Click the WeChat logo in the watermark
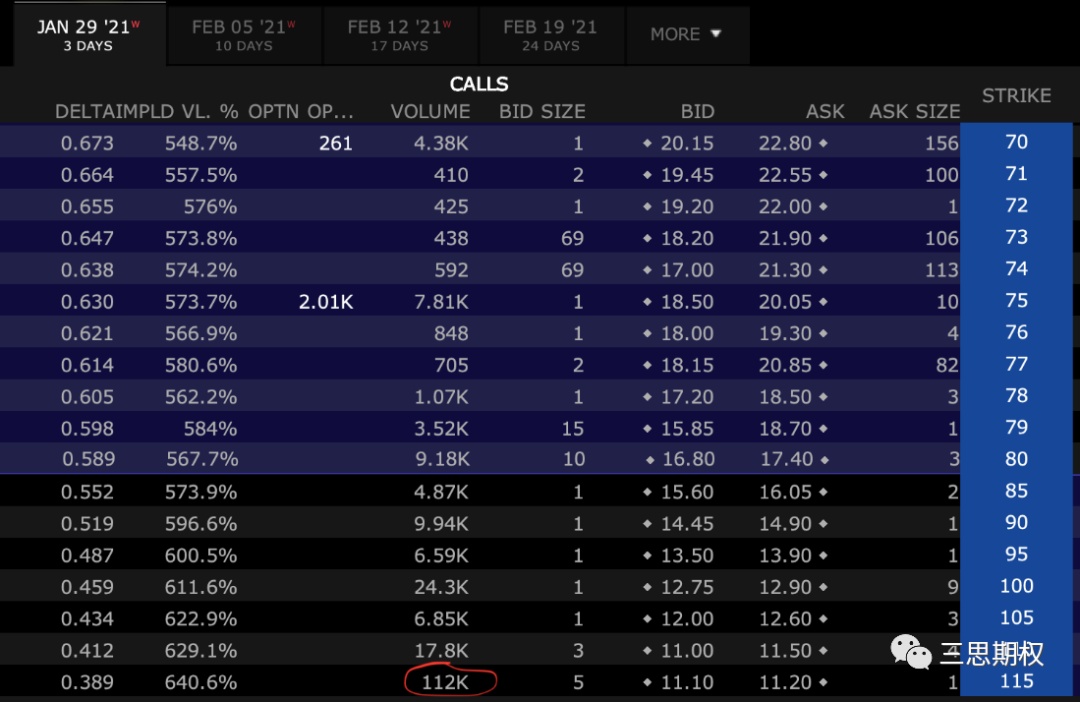This screenshot has height=702, width=1080. pos(911,651)
